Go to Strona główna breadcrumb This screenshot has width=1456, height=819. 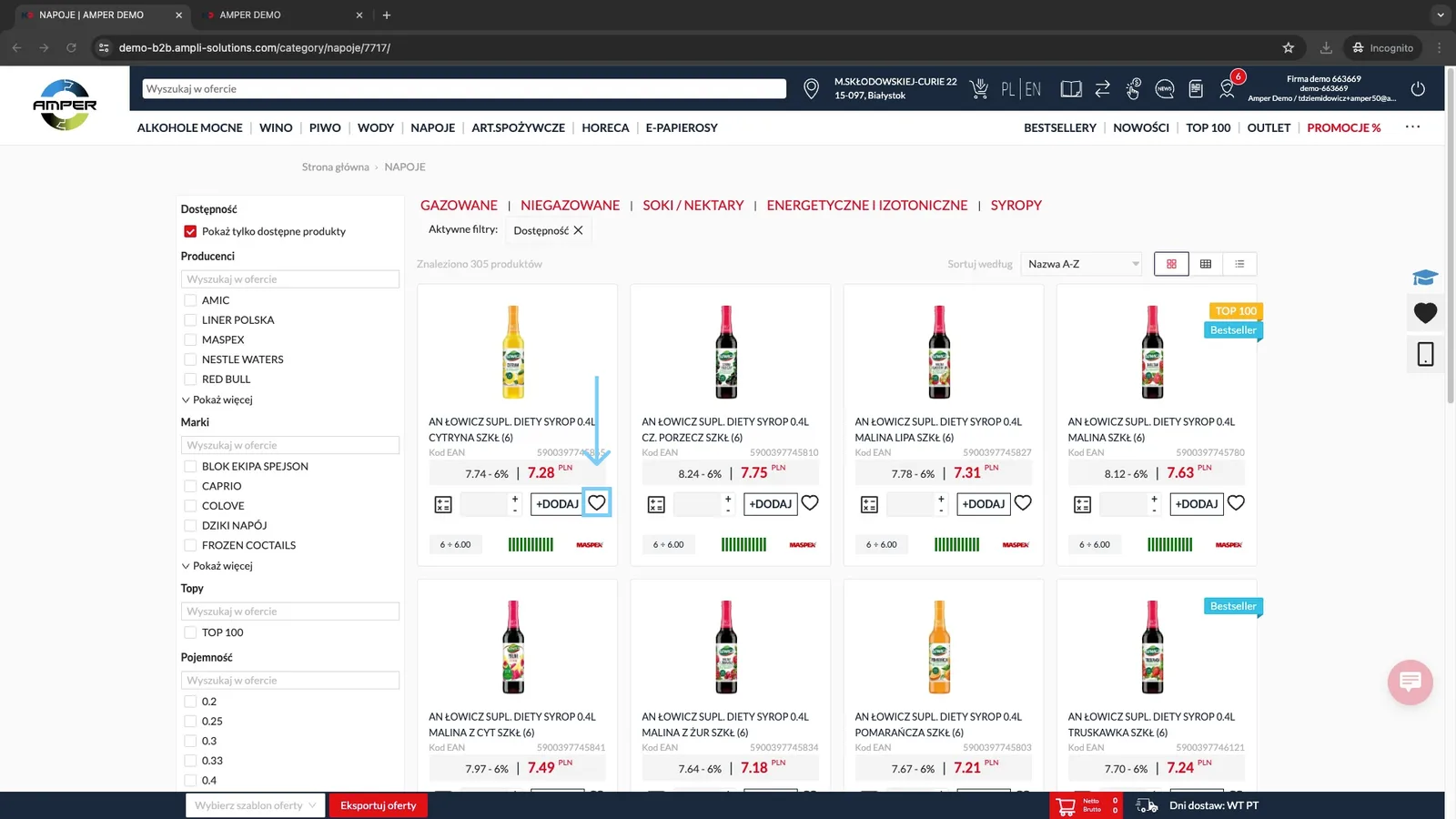pyautogui.click(x=335, y=167)
